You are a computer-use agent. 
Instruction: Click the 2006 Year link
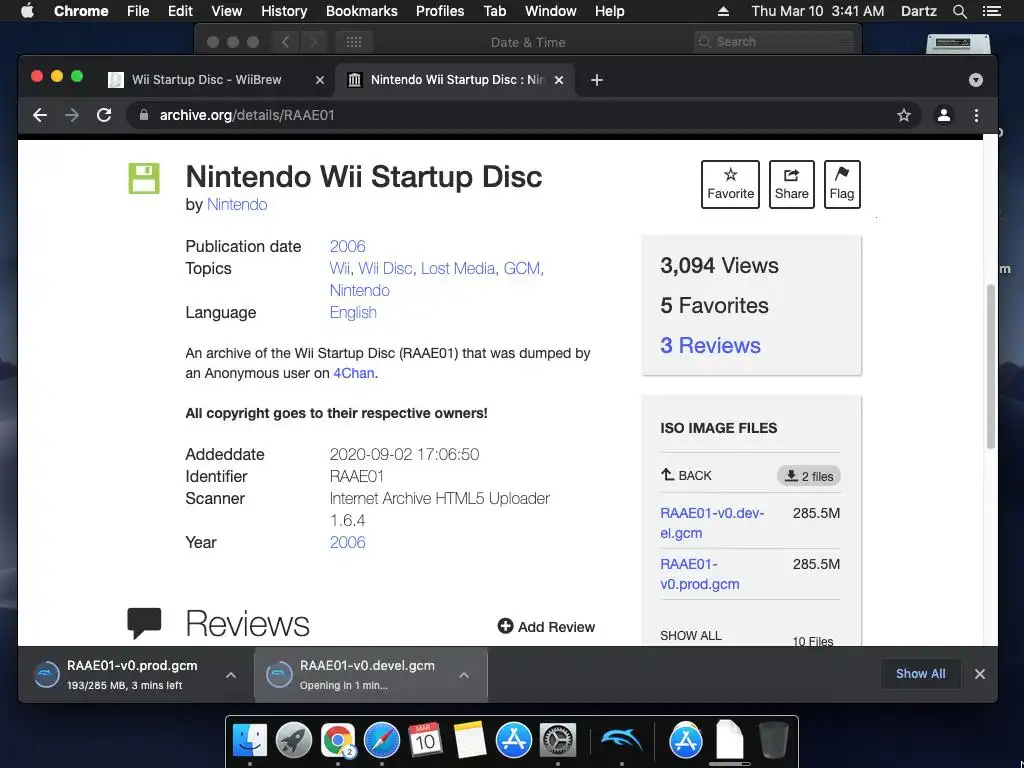tap(347, 542)
